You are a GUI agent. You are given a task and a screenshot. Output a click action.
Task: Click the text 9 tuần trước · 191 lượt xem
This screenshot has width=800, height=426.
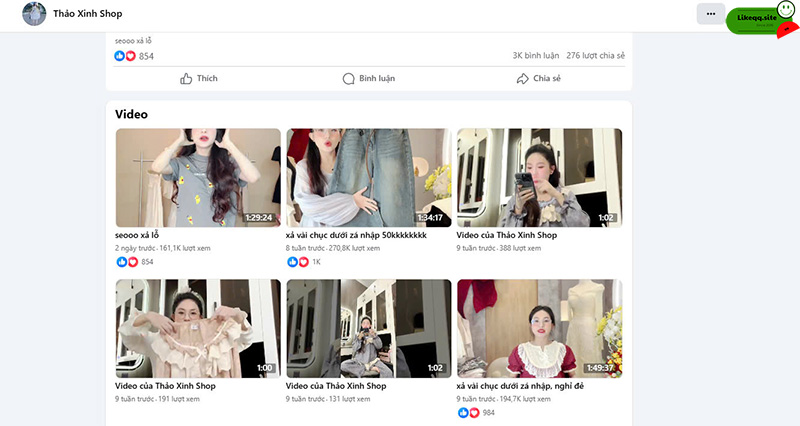(157, 399)
